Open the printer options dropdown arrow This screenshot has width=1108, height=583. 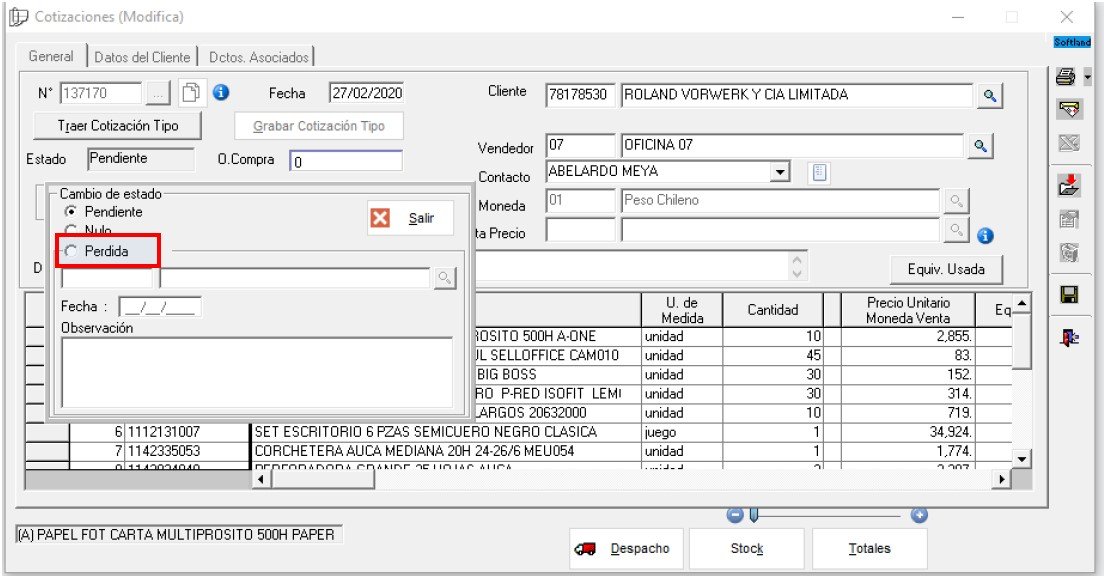tap(1088, 76)
